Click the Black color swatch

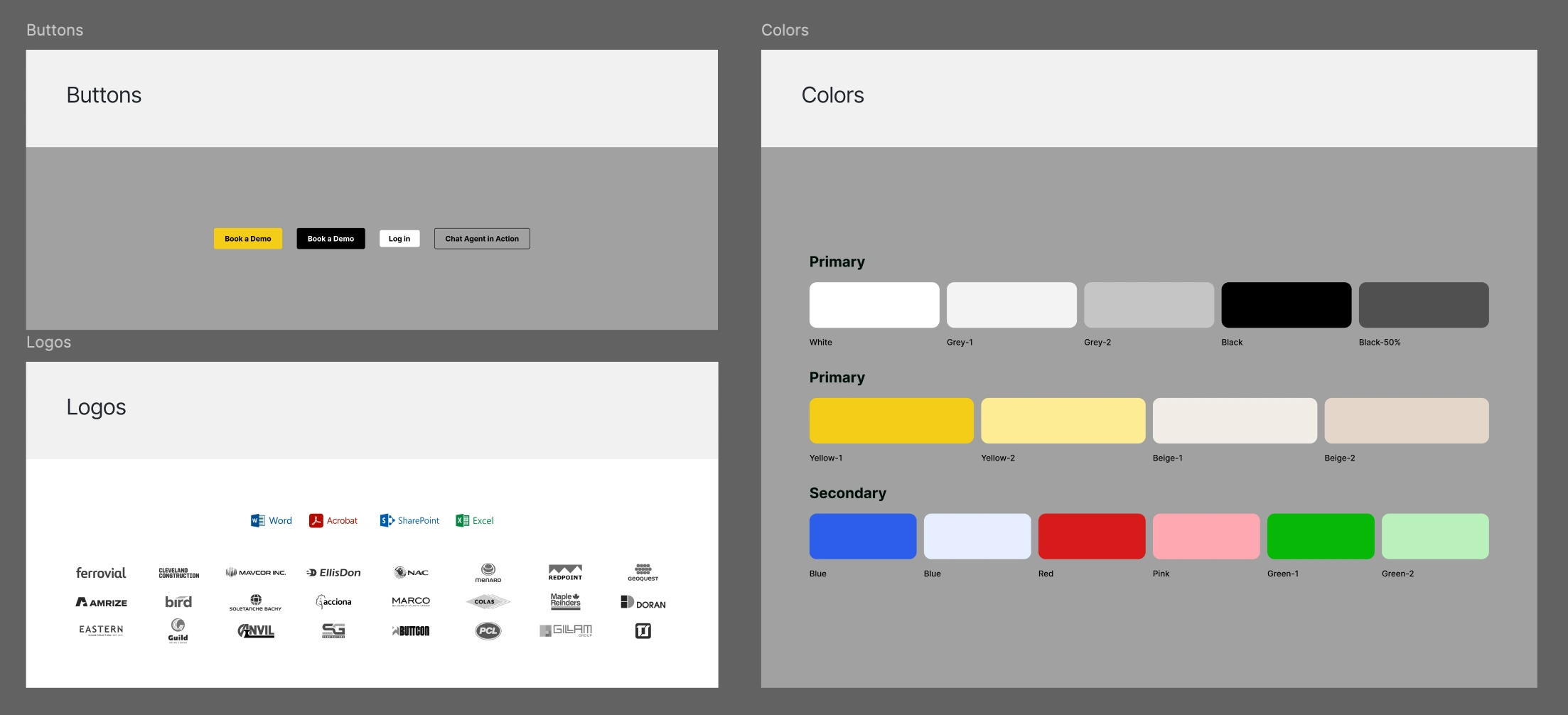point(1287,305)
